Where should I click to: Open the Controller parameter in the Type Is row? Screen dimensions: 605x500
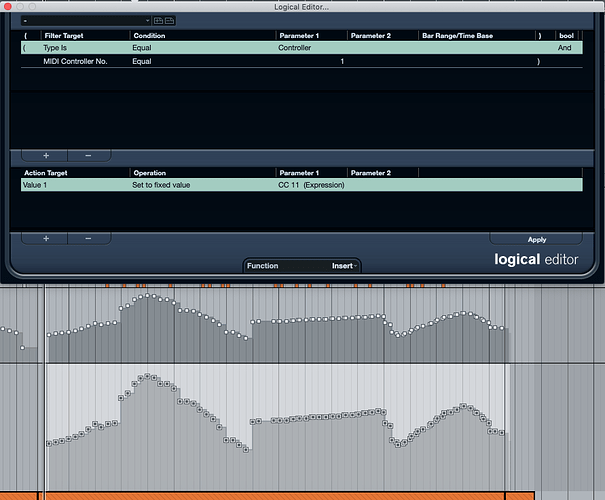point(294,48)
